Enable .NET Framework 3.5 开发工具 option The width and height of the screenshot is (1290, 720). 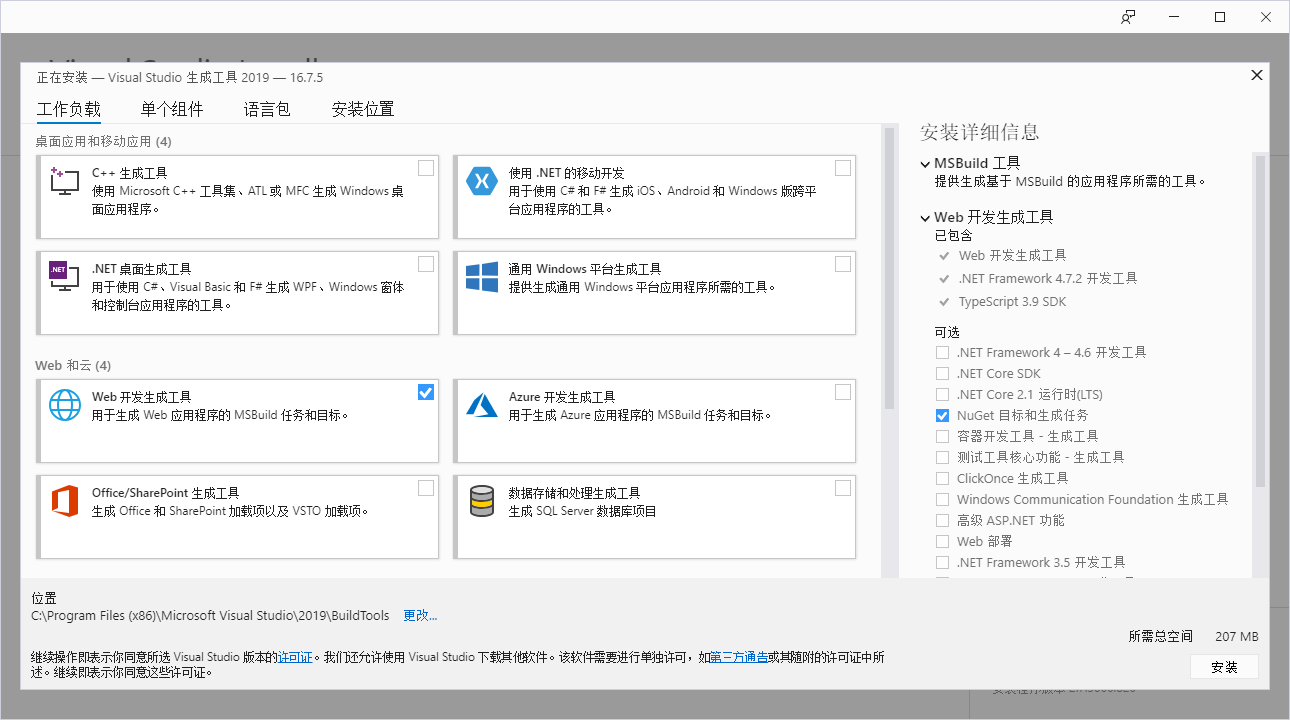point(942,563)
